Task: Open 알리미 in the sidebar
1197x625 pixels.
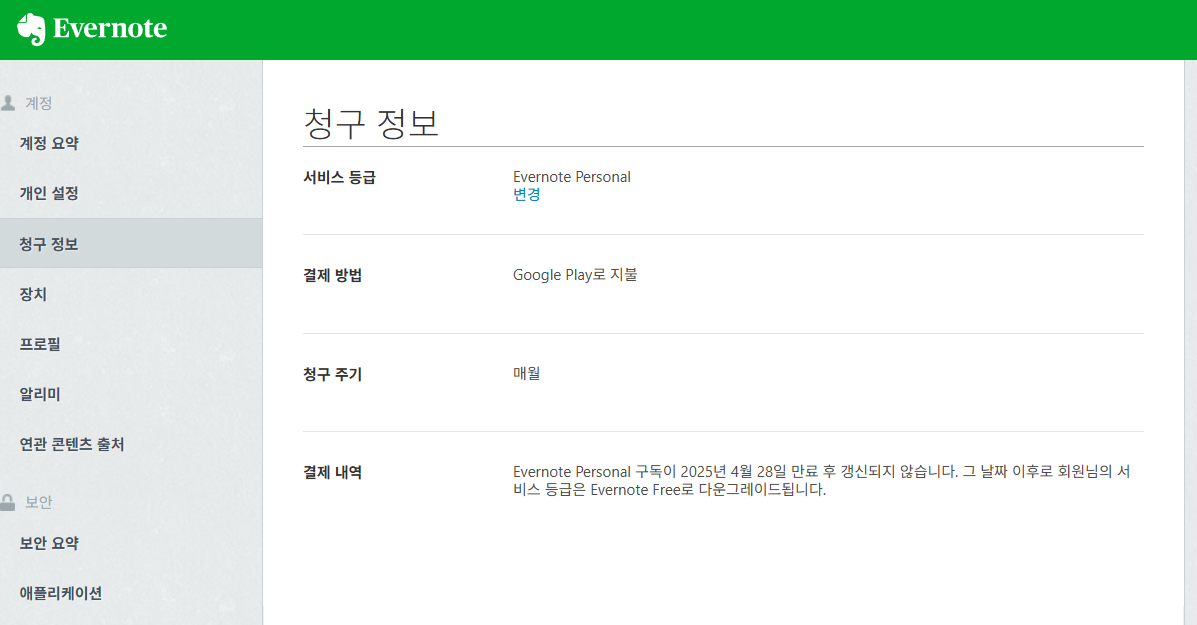Action: pyautogui.click(x=40, y=395)
